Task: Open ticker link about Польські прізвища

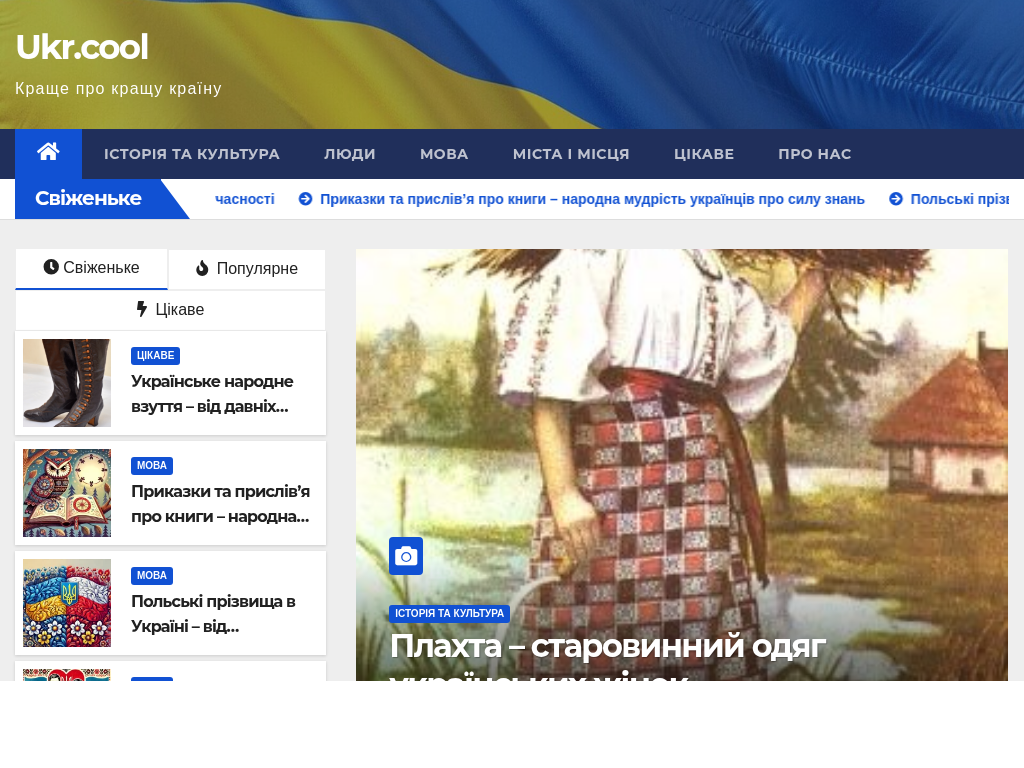Action: pyautogui.click(x=959, y=199)
